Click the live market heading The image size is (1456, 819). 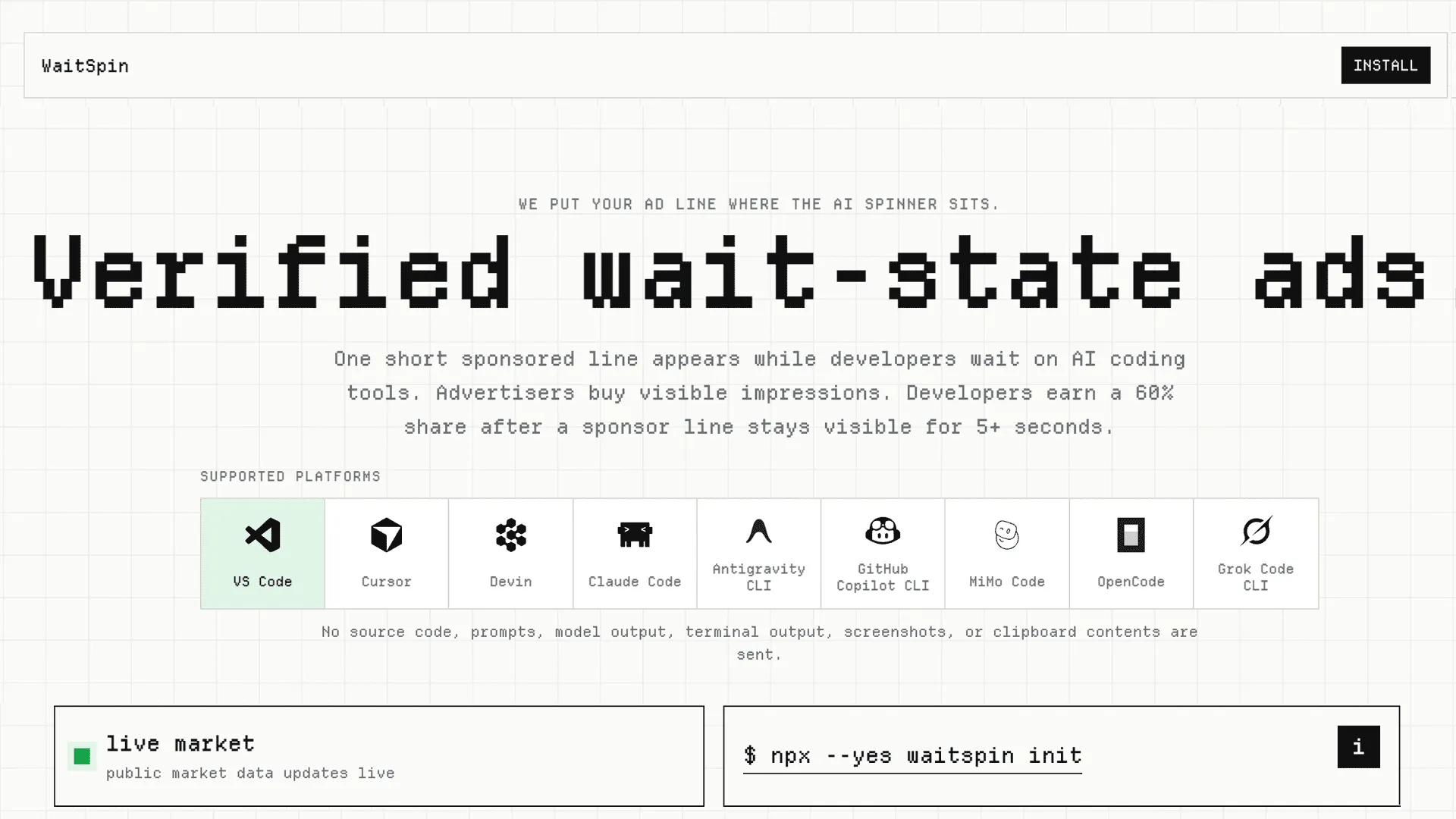[x=180, y=743]
